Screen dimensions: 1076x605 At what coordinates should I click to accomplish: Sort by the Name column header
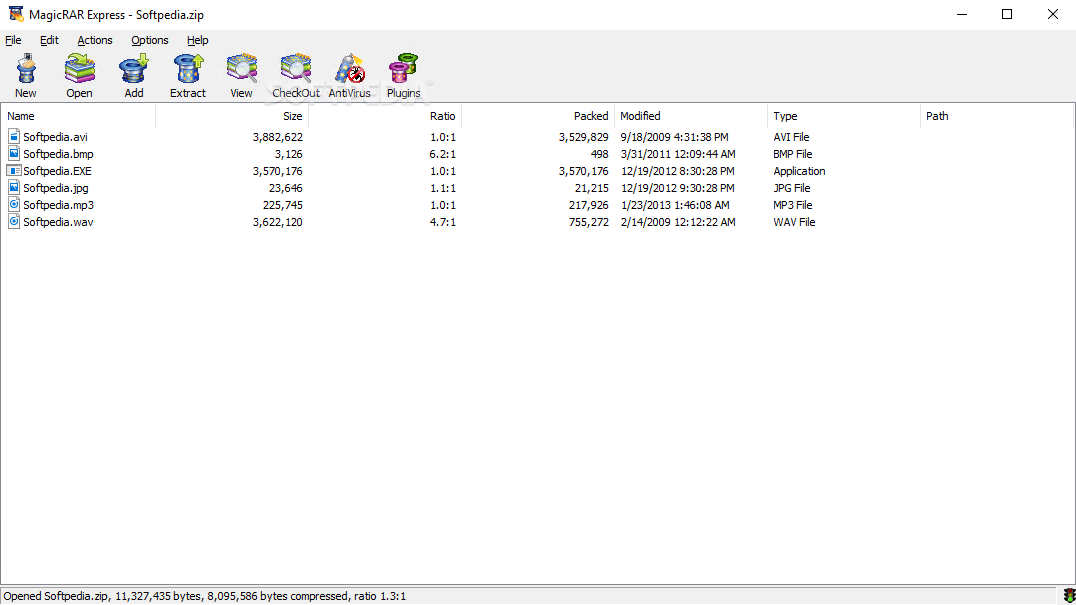pyautogui.click(x=78, y=116)
